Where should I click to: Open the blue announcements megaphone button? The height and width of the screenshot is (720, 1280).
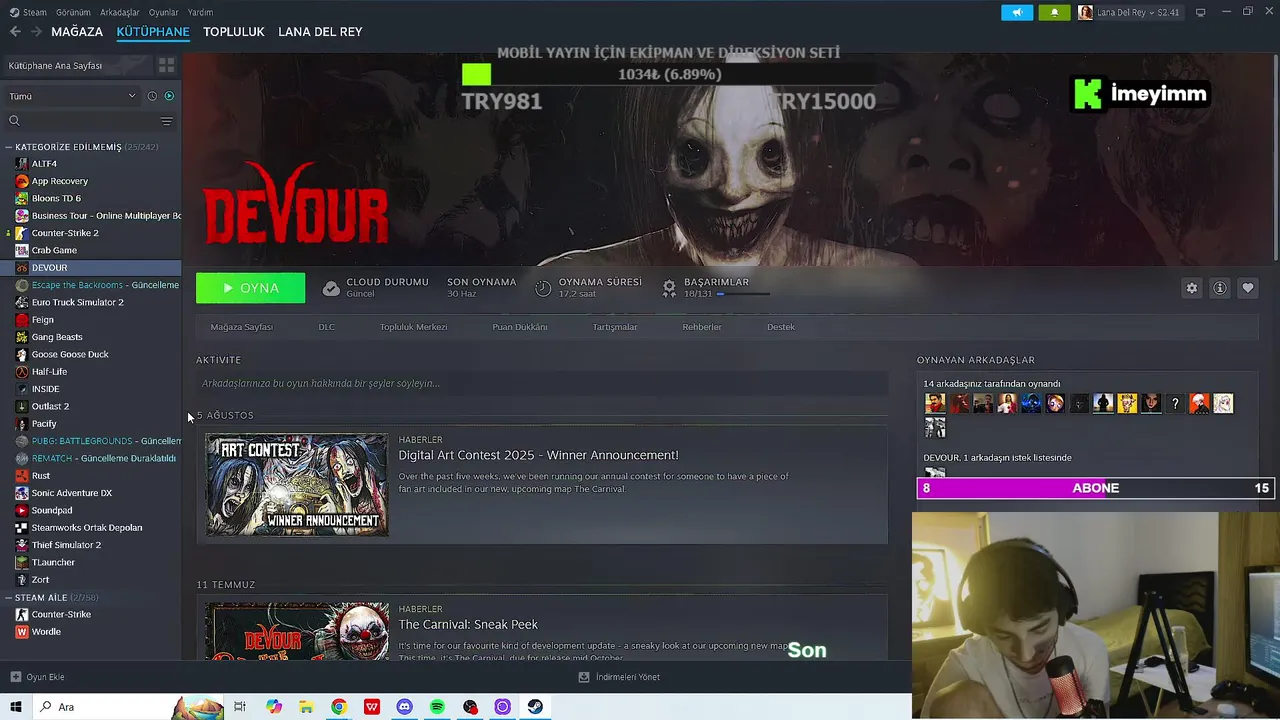coord(1017,12)
